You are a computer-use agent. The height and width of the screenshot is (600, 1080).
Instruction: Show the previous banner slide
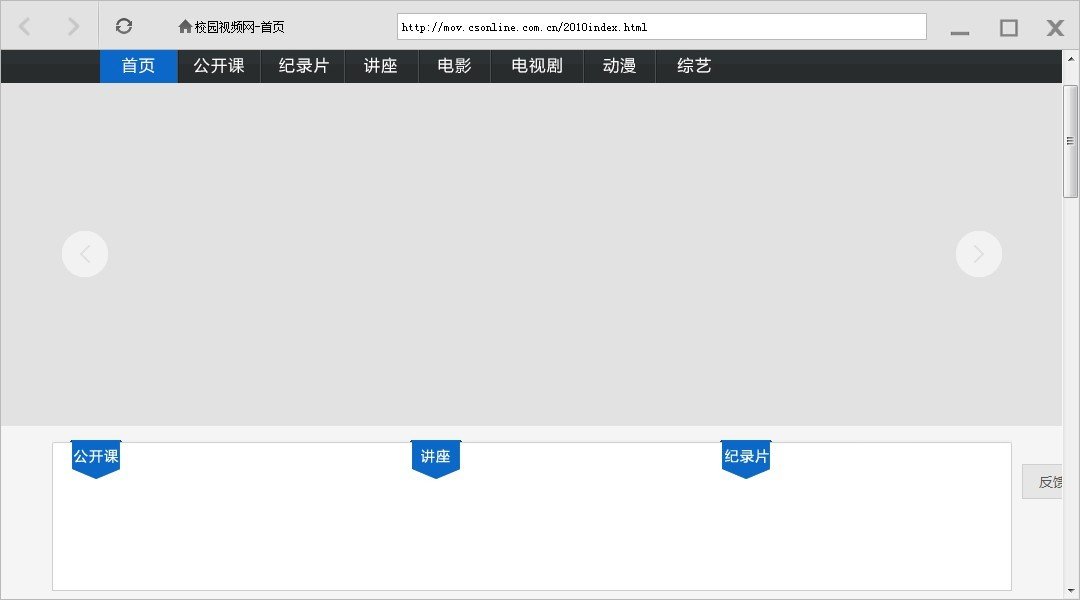click(x=85, y=254)
